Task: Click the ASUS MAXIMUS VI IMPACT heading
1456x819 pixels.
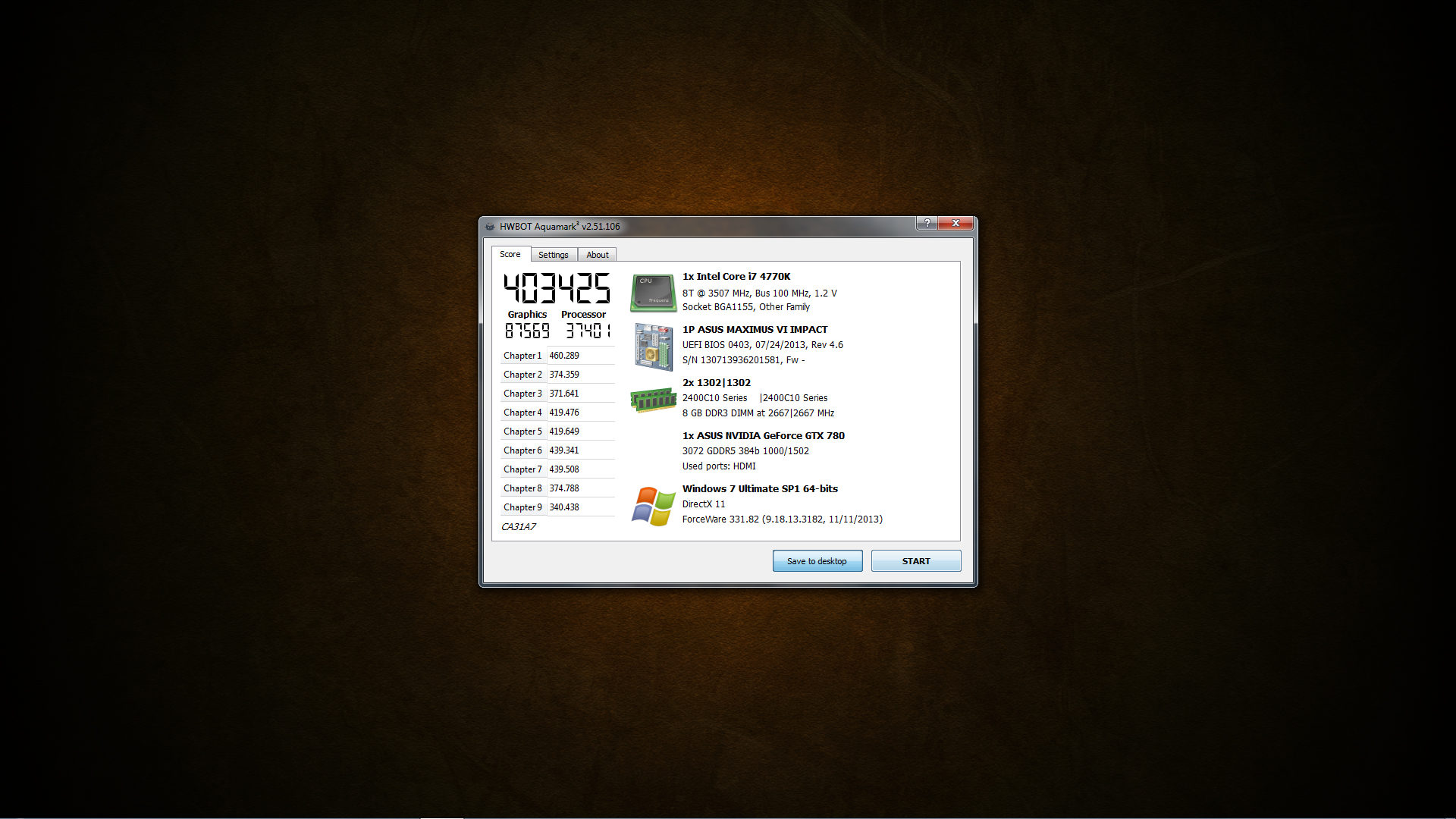Action: pyautogui.click(x=755, y=330)
